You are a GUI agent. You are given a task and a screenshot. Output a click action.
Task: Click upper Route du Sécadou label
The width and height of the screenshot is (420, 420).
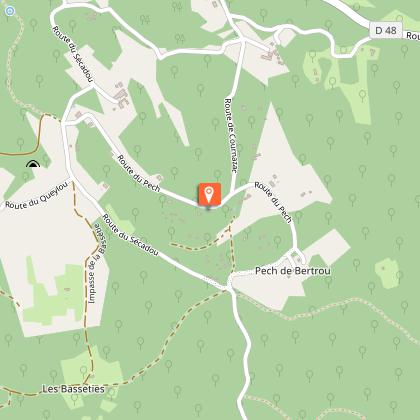[x=72, y=54]
